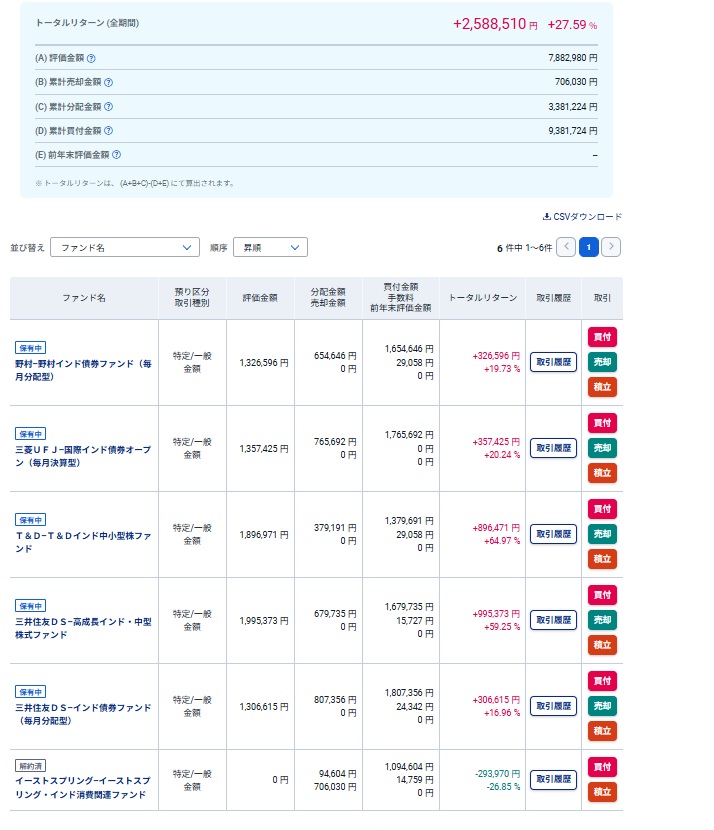Click 売却 for 三菱UFJ 国際インド債券オープン

coord(602,448)
